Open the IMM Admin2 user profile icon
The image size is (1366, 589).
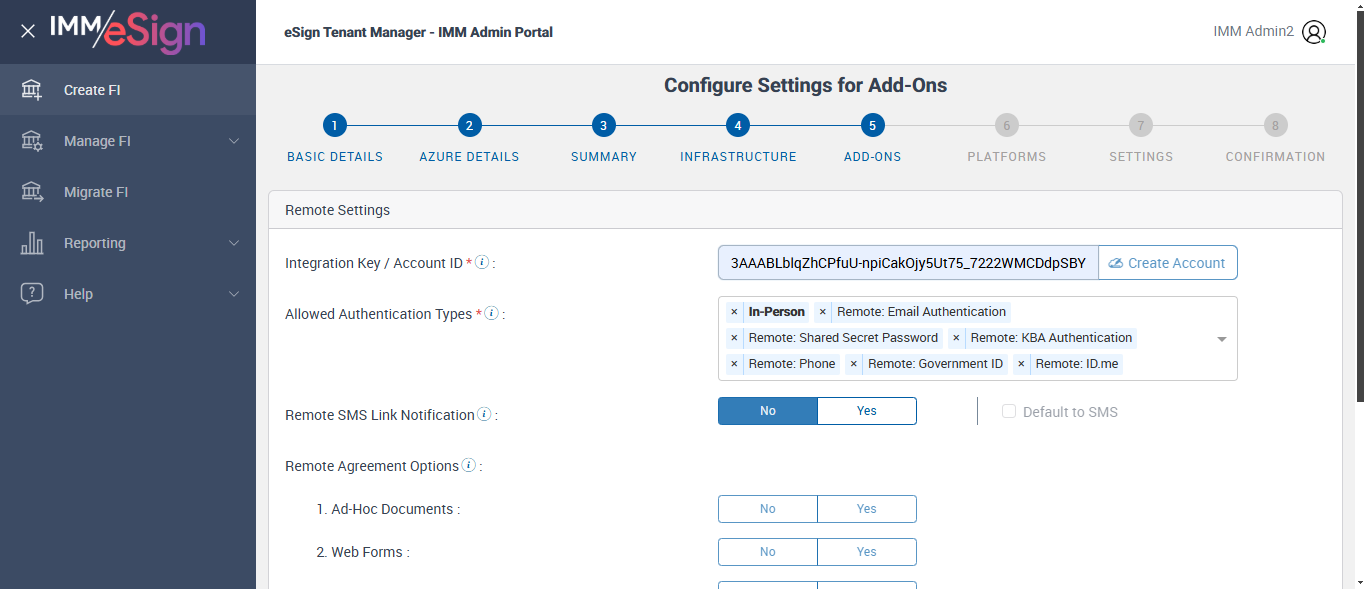pos(1314,32)
